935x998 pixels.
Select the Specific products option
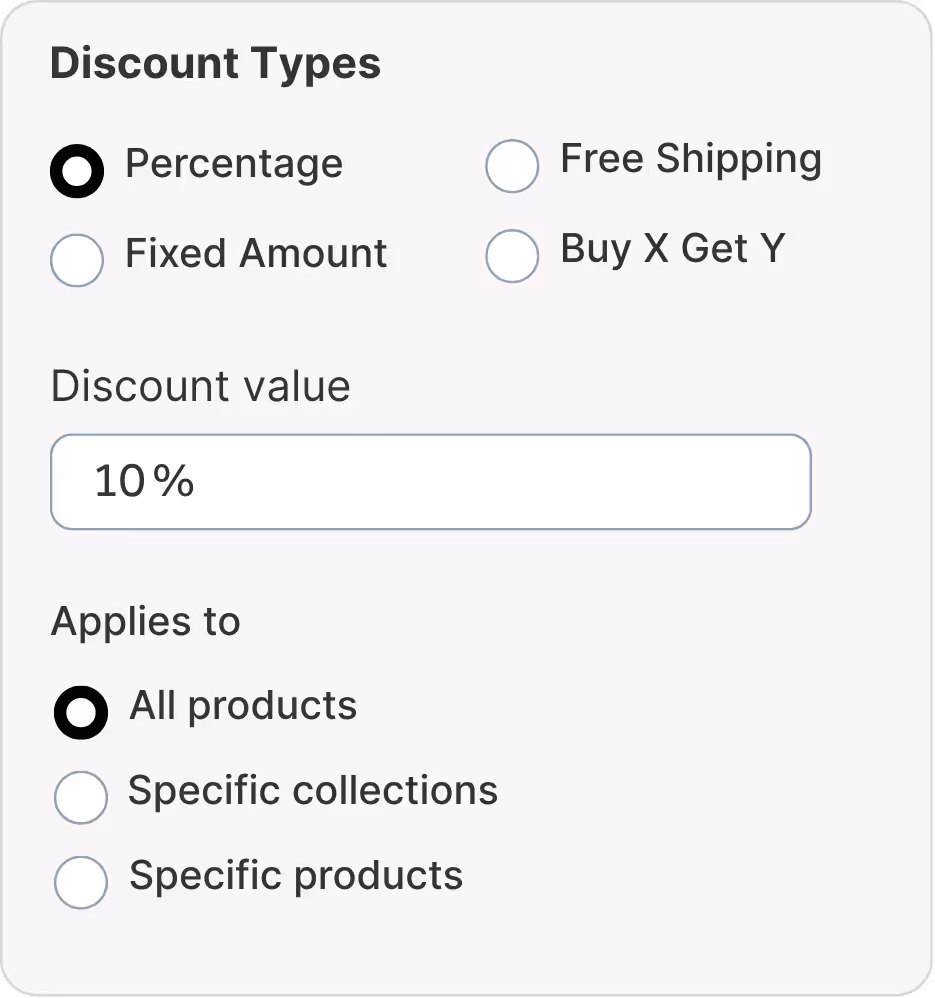point(81,882)
